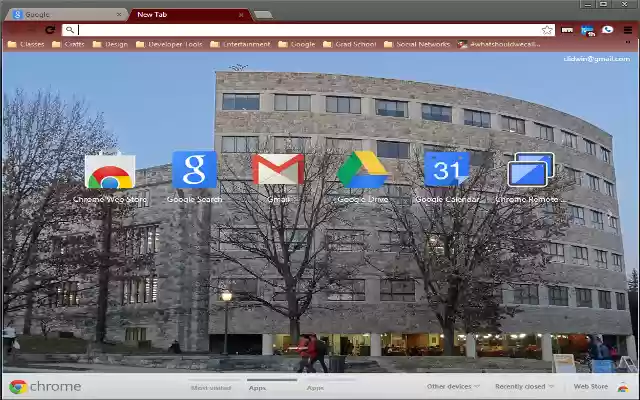The height and width of the screenshot is (400, 640).
Task: Close the New Tab tab
Action: (241, 15)
